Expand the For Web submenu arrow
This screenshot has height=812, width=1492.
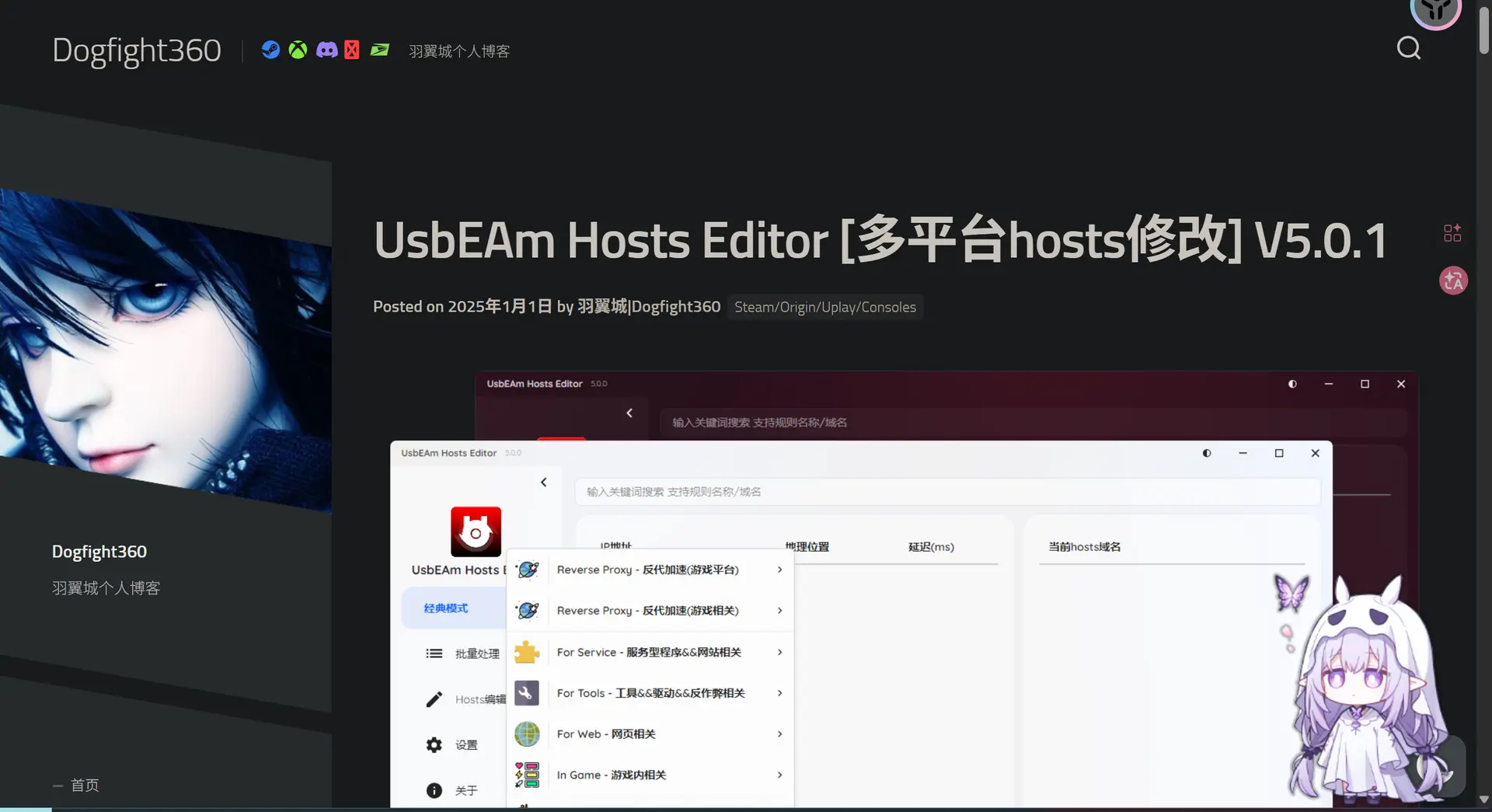pos(779,734)
